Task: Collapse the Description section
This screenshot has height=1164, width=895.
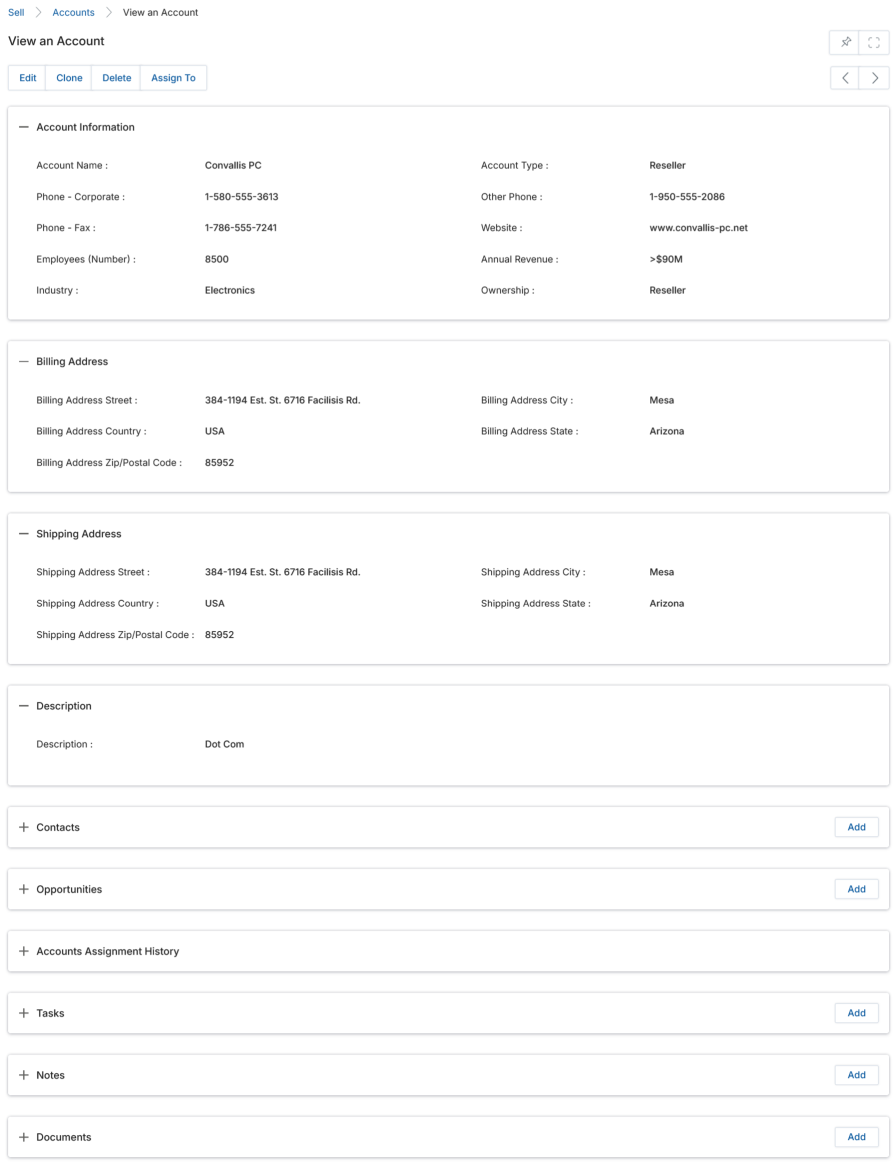Action: (x=24, y=706)
